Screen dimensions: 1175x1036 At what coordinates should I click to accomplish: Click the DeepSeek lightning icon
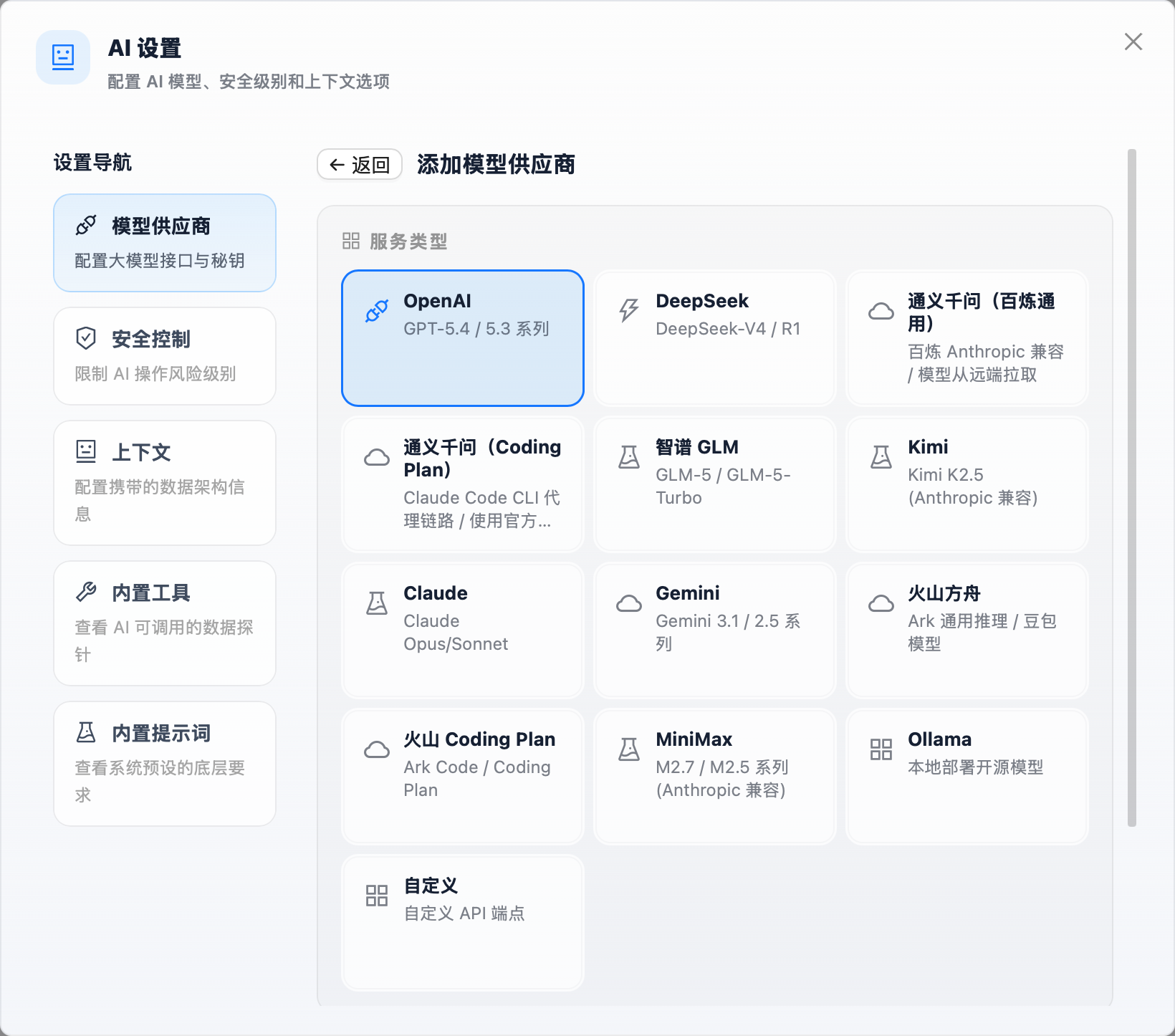pyautogui.click(x=629, y=311)
